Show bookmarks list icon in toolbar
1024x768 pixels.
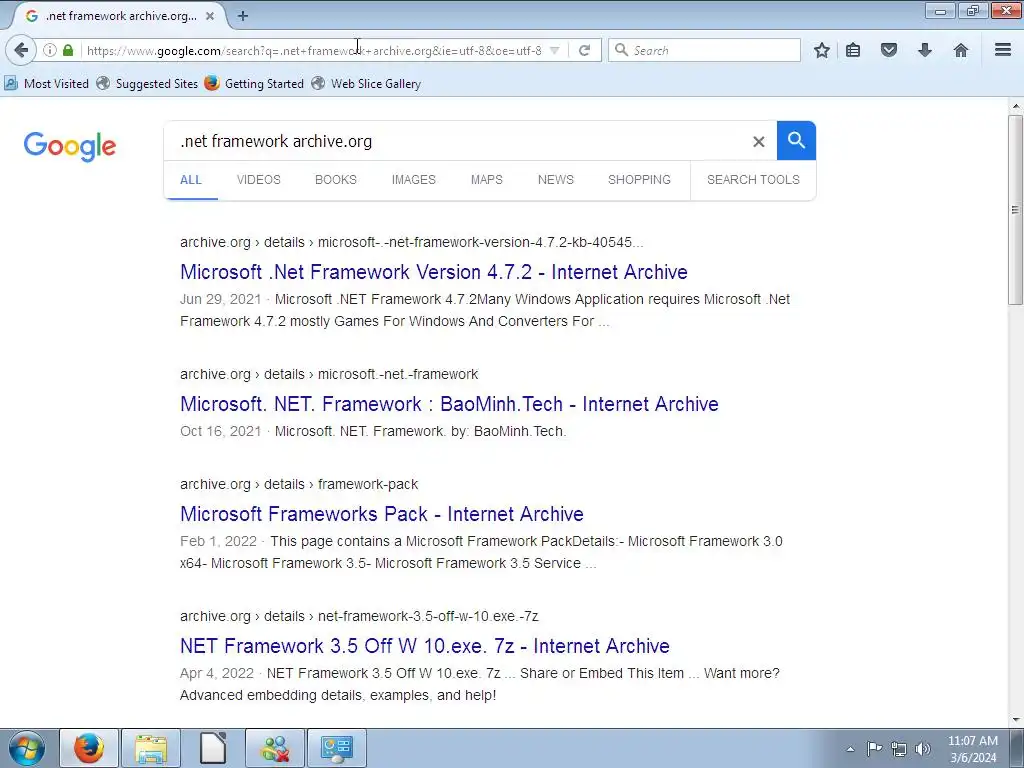click(853, 50)
